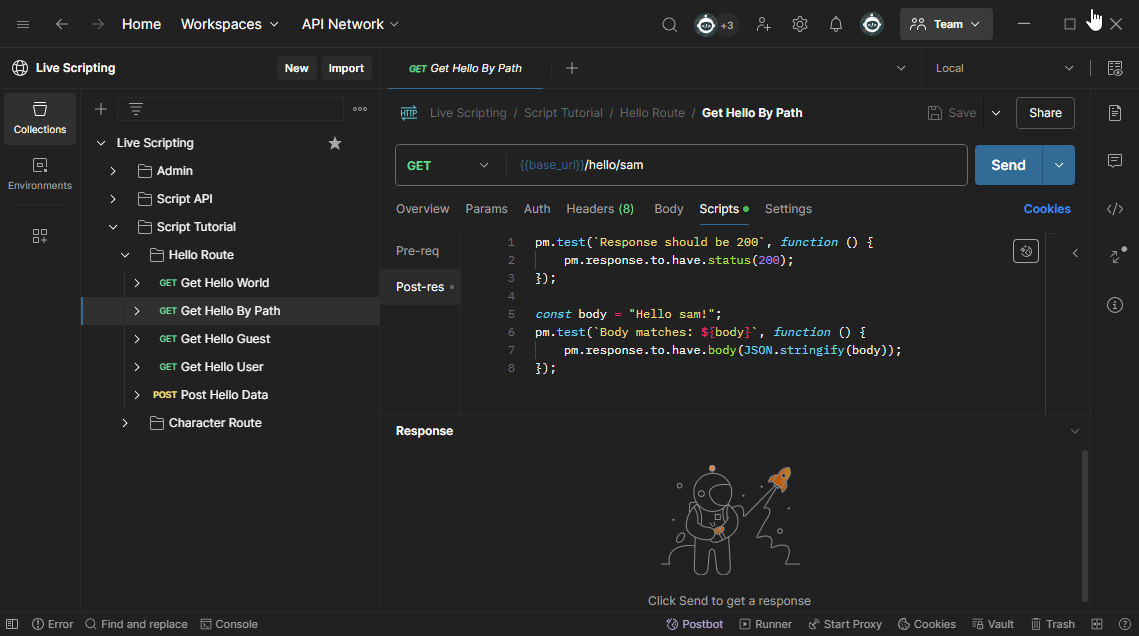
Task: Go forward with the right arrow
Action: 97,24
